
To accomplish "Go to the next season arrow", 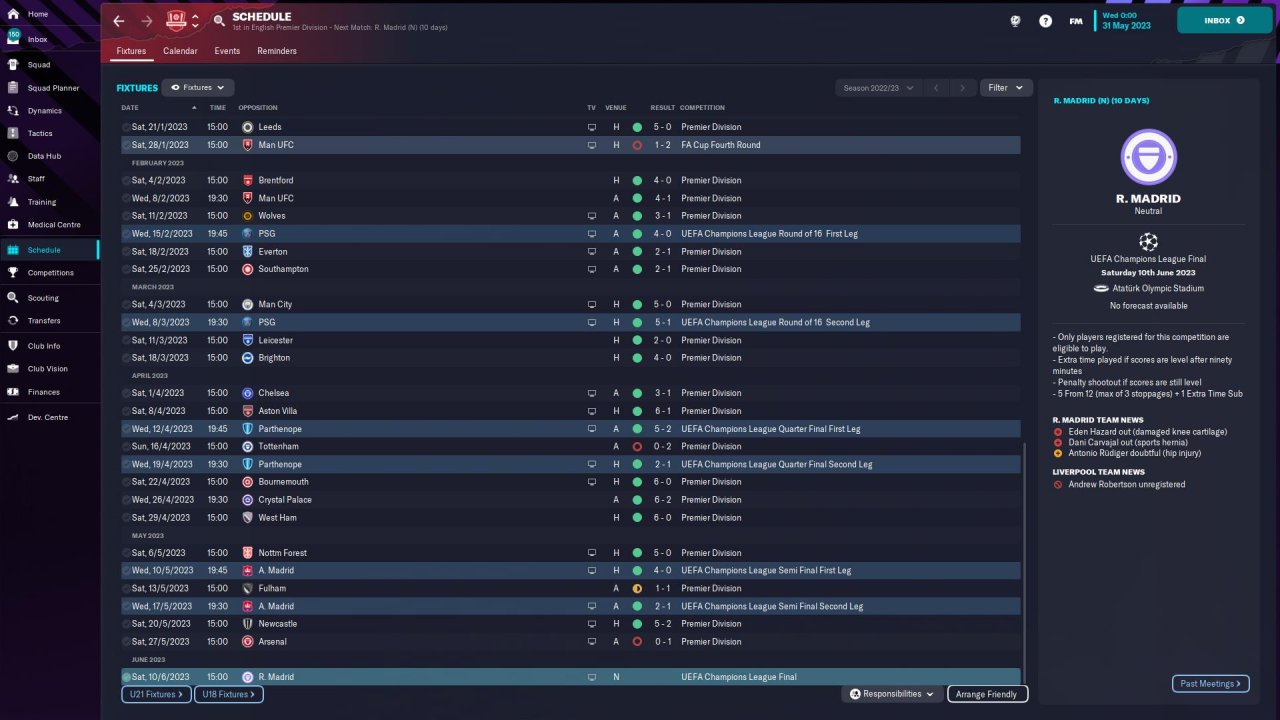I will [963, 88].
